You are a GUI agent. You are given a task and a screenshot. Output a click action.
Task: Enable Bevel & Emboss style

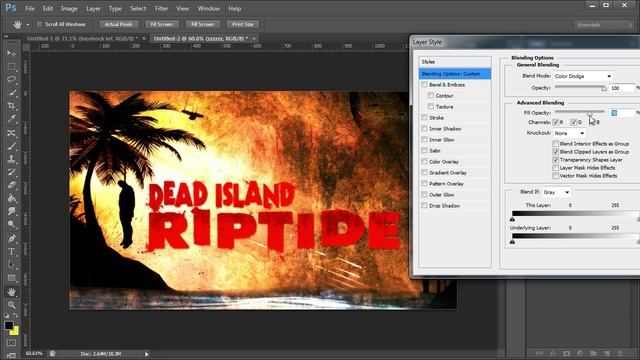424,84
